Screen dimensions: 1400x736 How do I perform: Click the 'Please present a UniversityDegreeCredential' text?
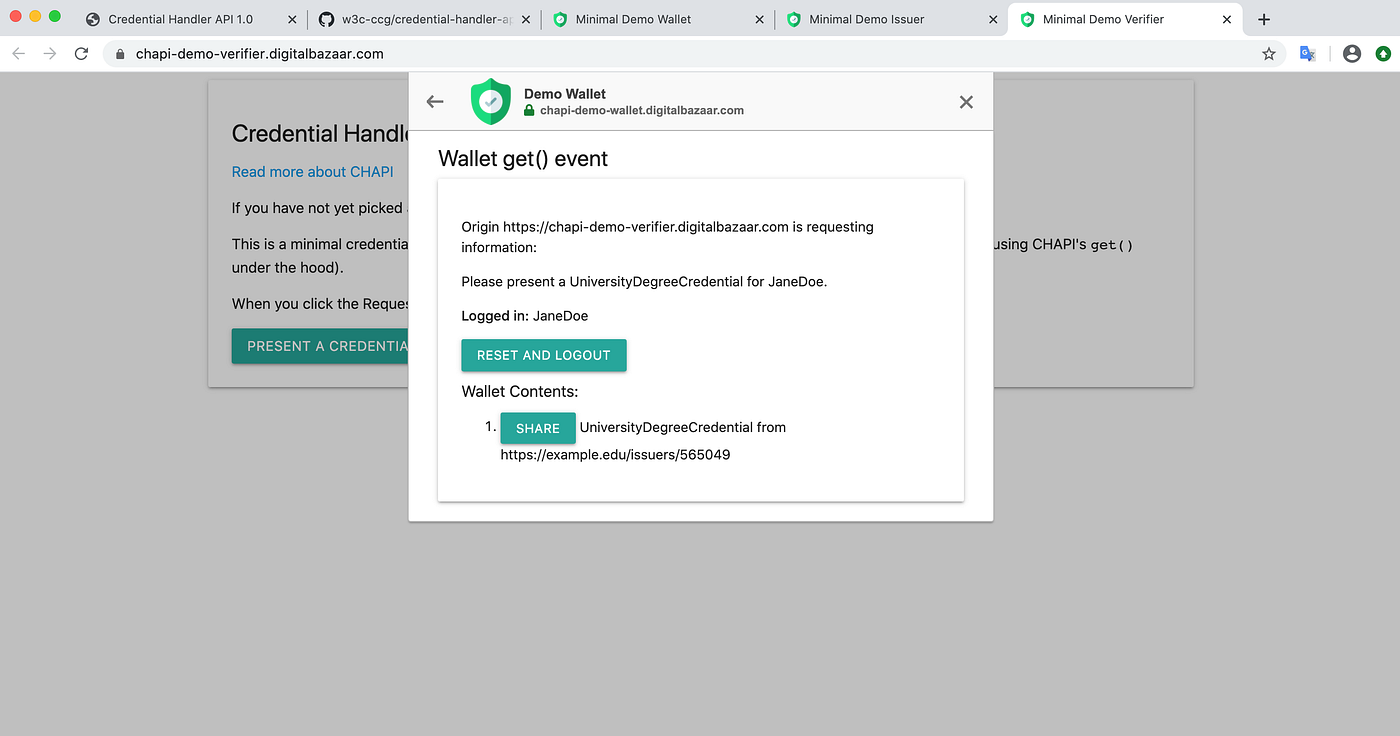pos(644,281)
